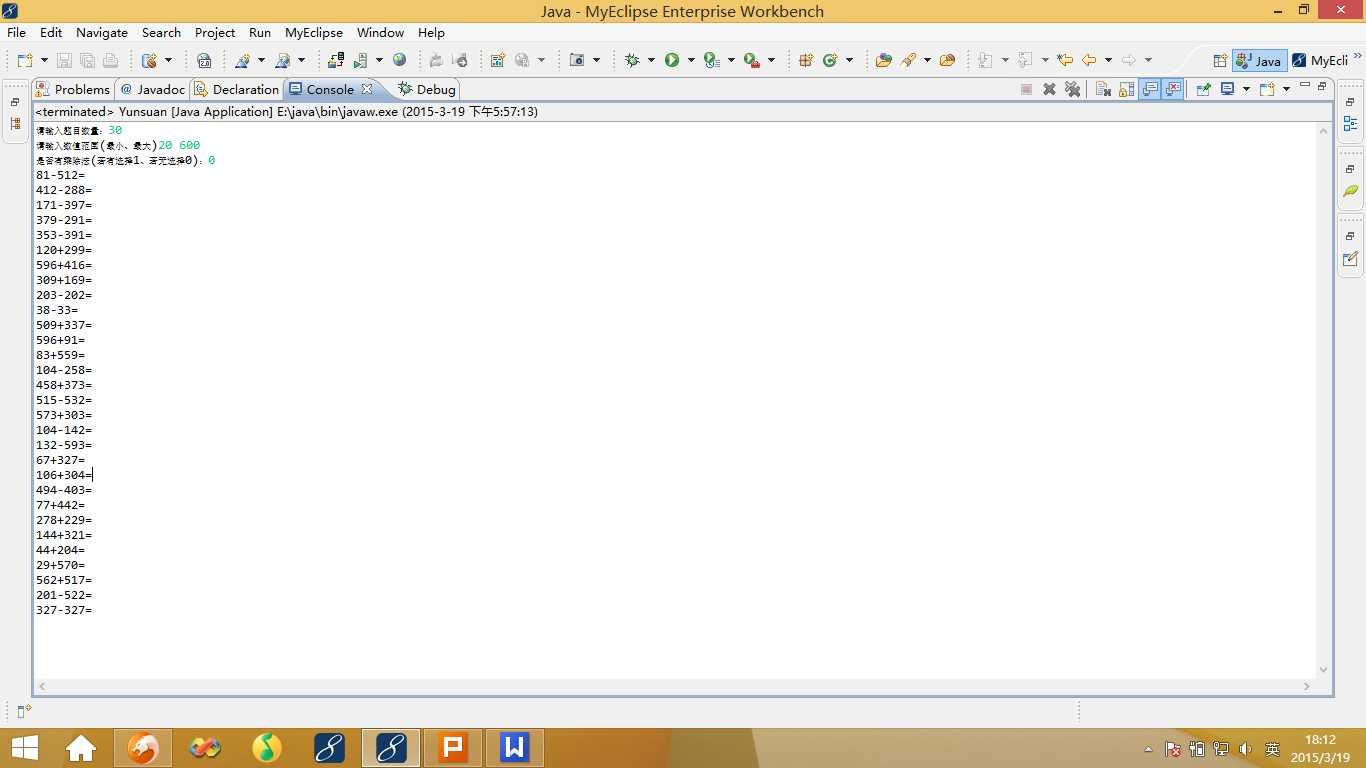1366x768 pixels.
Task: Minimize the Console view panel
Action: coord(1304,85)
